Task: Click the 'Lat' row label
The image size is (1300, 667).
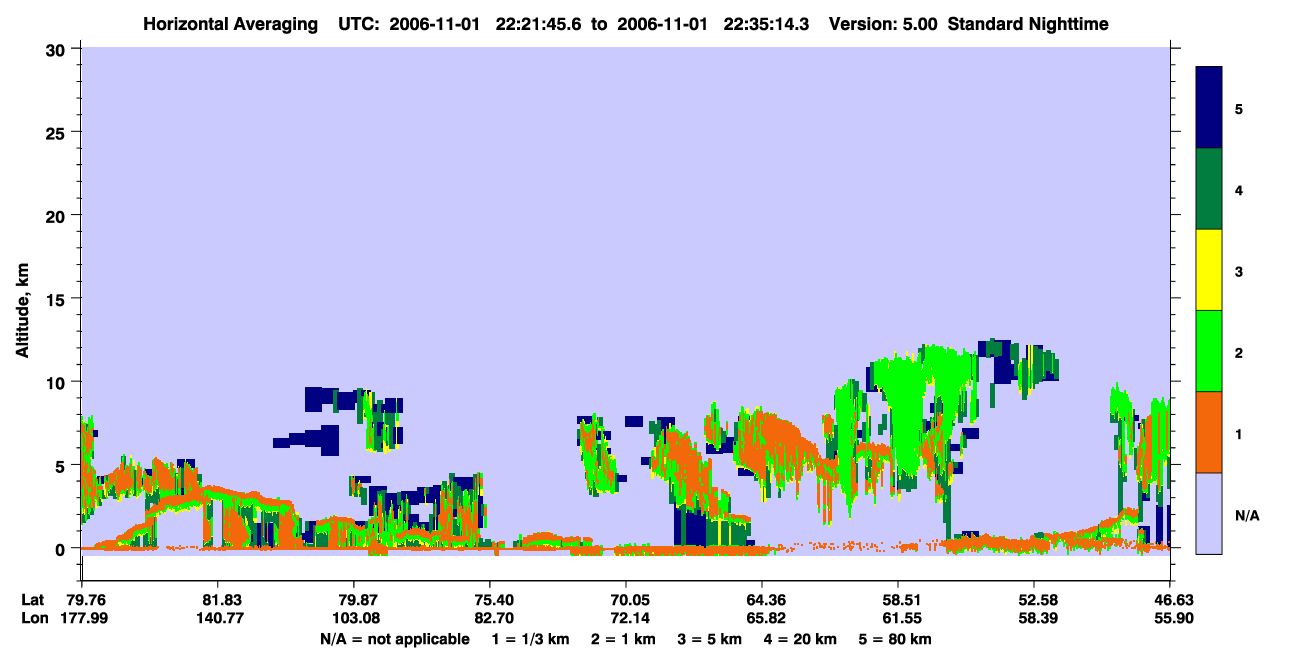Action: (x=33, y=599)
